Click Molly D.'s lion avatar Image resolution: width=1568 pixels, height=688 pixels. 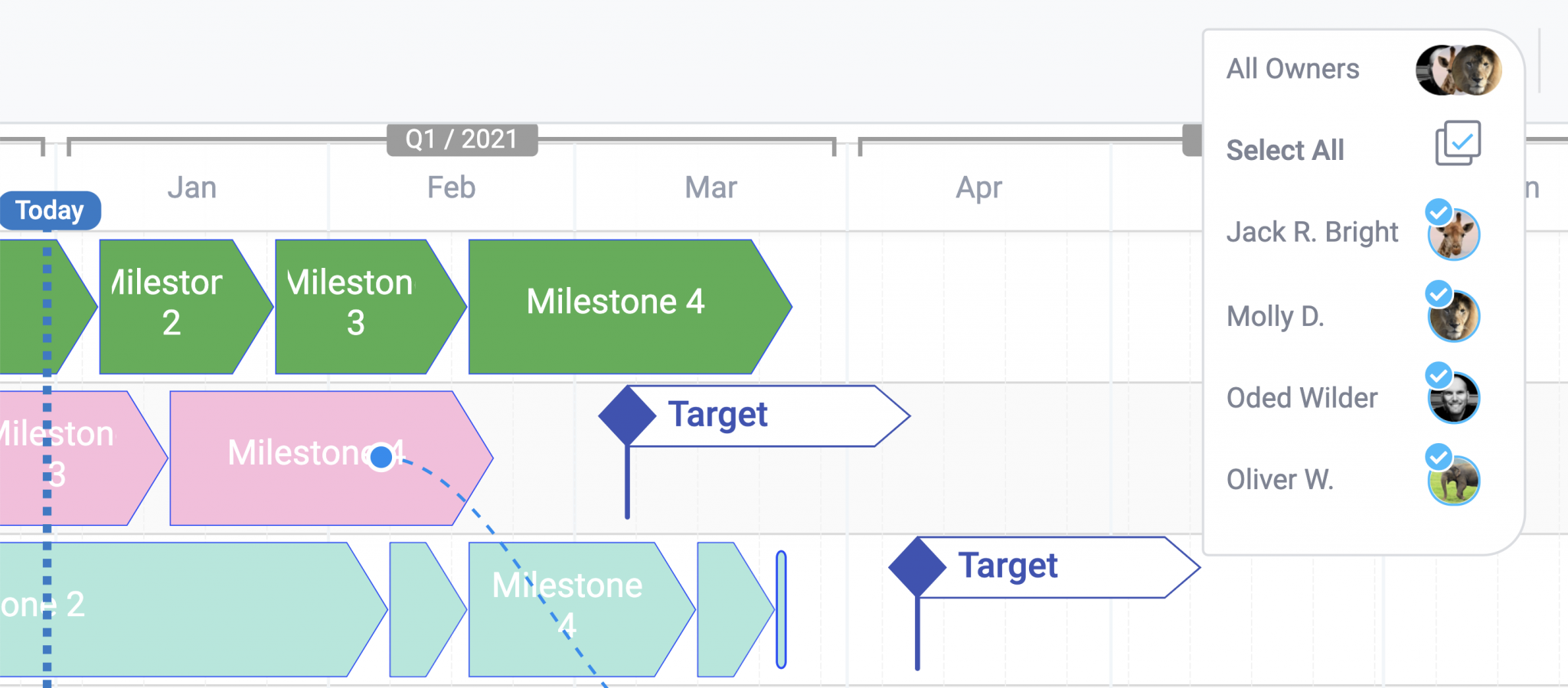pos(1454,317)
